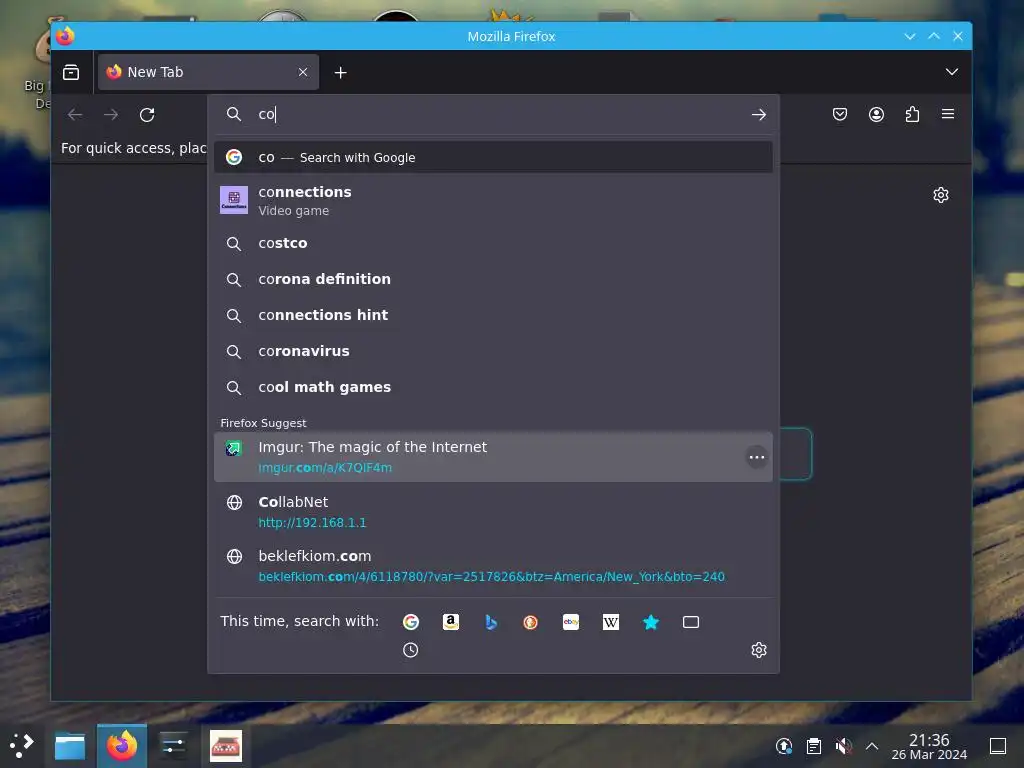Select 'co — Search with Google' row
1024x768 pixels.
click(x=493, y=157)
